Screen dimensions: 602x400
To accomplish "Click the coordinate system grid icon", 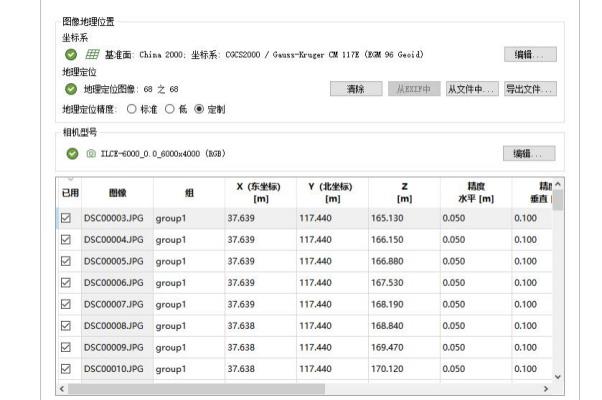I will click(x=92, y=54).
